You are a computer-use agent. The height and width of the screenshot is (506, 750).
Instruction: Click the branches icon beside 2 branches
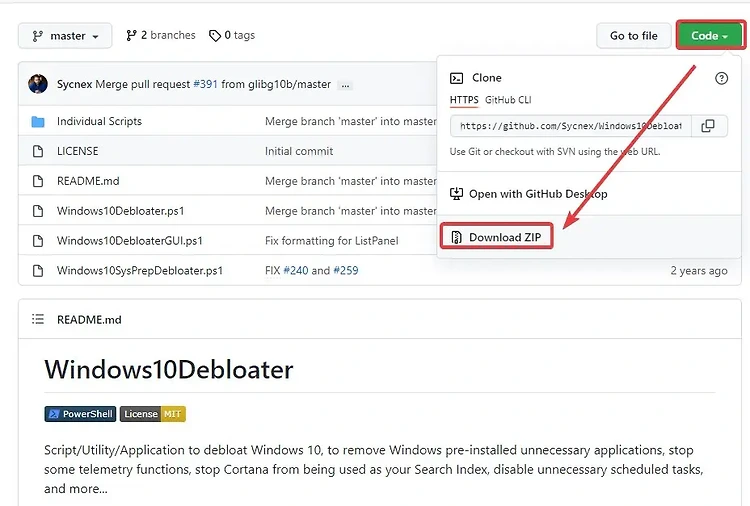click(x=131, y=35)
